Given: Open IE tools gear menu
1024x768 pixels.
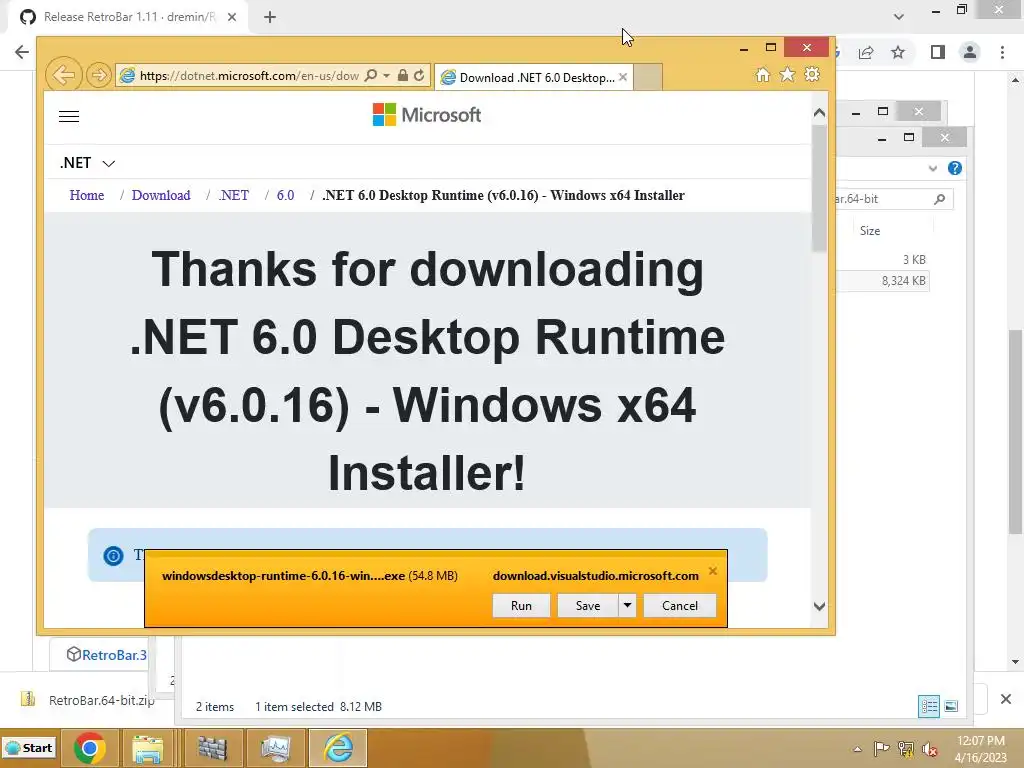Looking at the screenshot, I should [812, 74].
